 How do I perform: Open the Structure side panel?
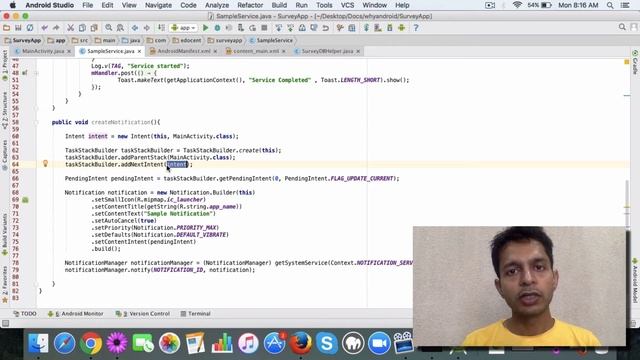(5, 111)
